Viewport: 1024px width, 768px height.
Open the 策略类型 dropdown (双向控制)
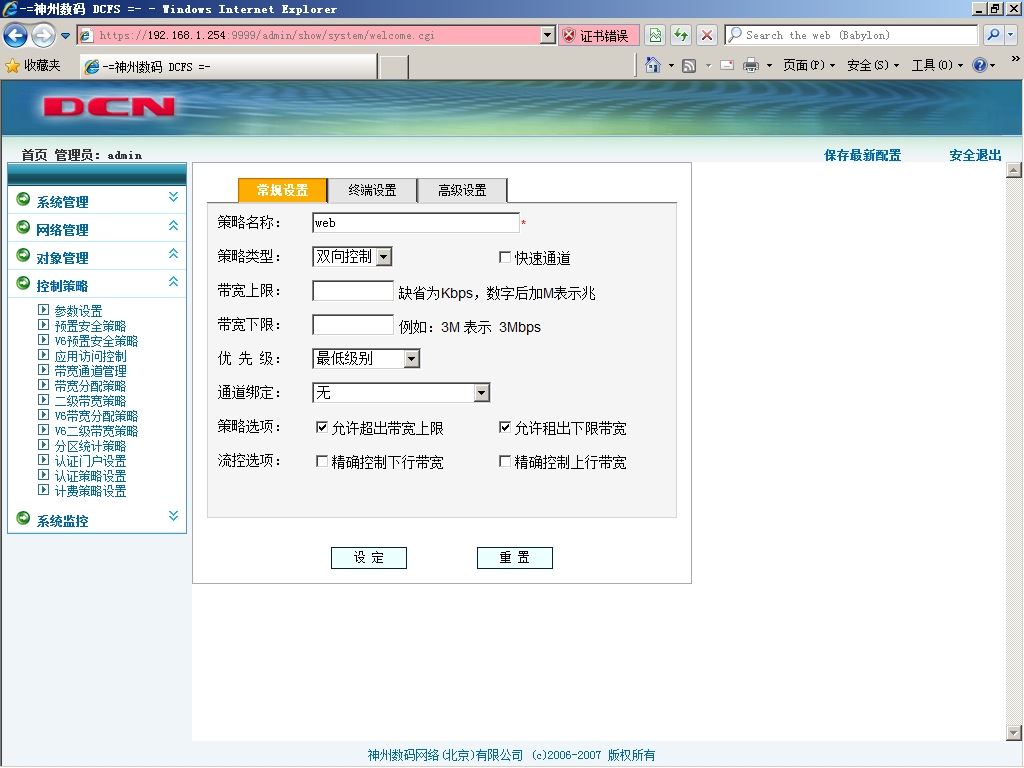352,257
